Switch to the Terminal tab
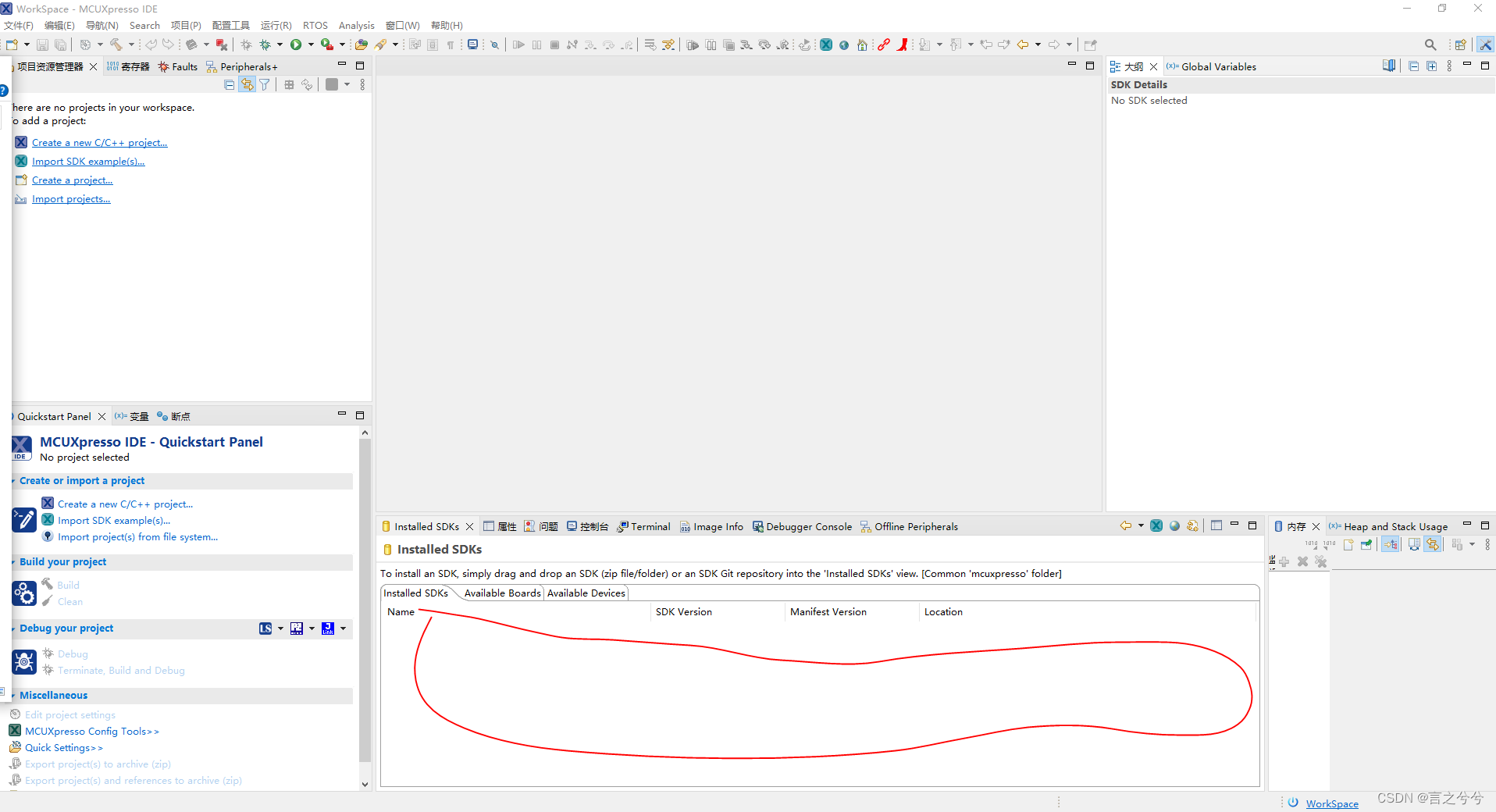 (644, 526)
